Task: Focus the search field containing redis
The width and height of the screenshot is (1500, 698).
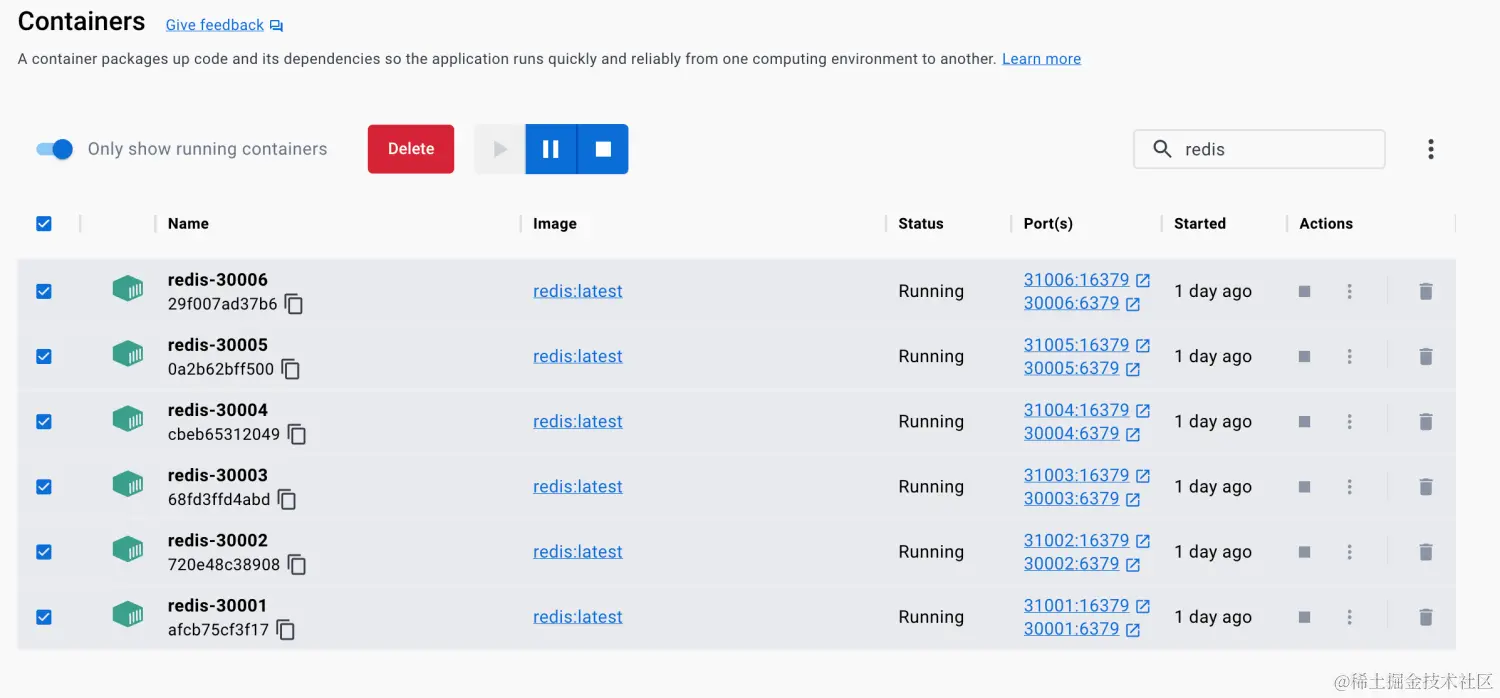Action: (1259, 149)
